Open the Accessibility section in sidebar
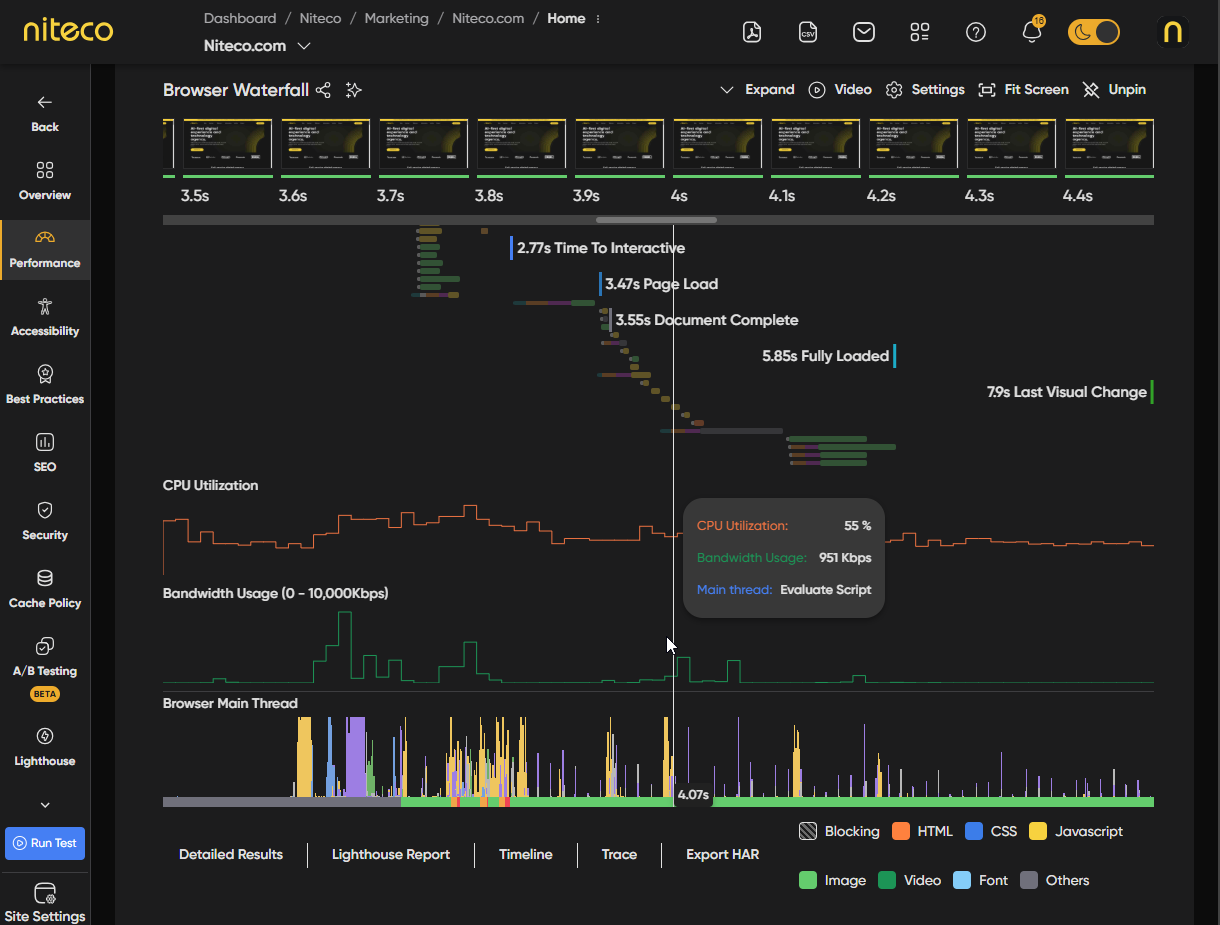The width and height of the screenshot is (1220, 925). [x=45, y=317]
